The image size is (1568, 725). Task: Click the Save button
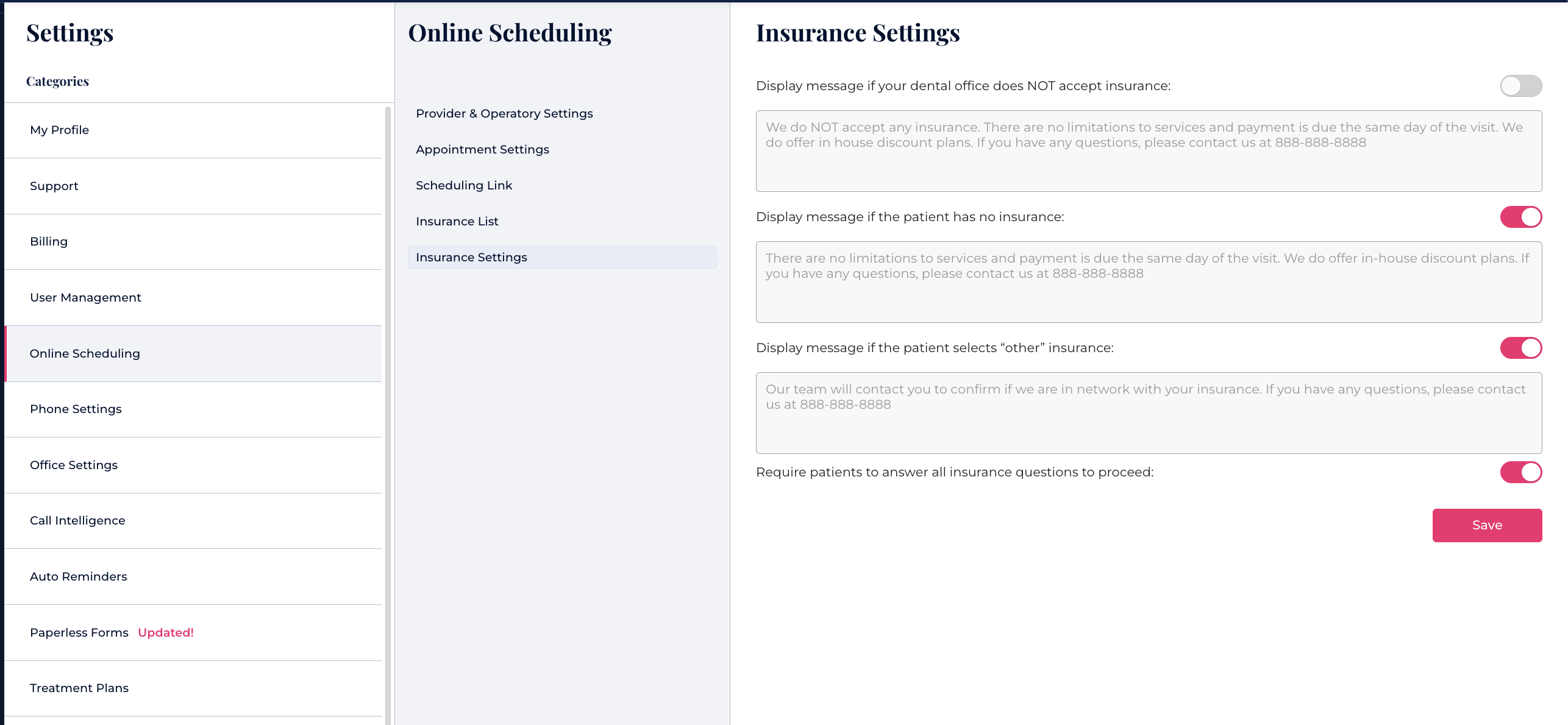[x=1486, y=525]
